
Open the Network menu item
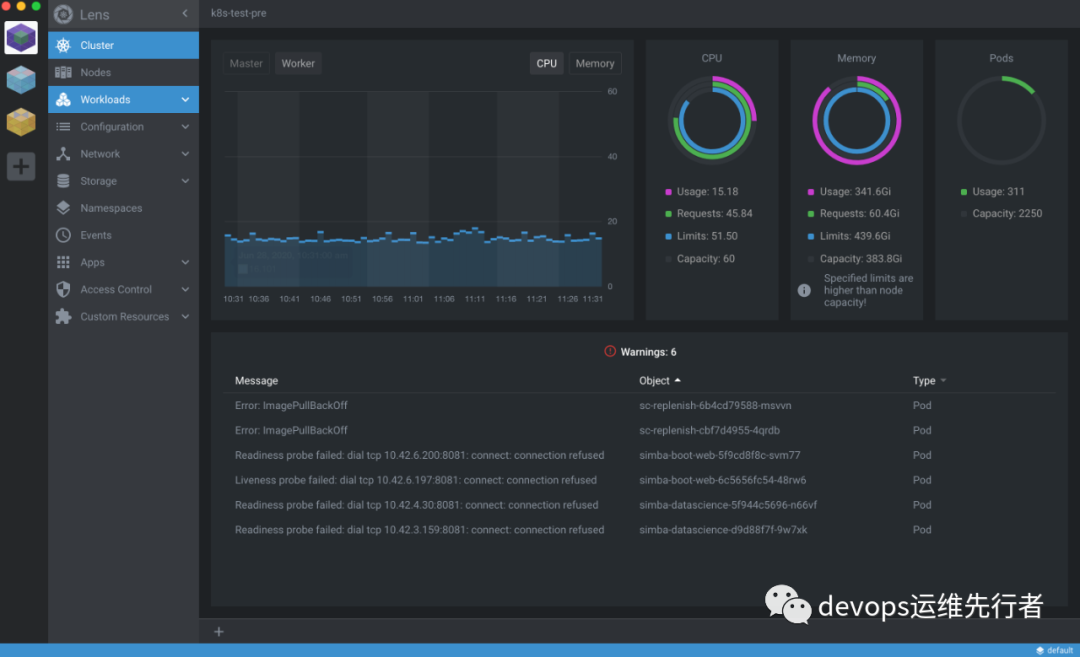(124, 154)
